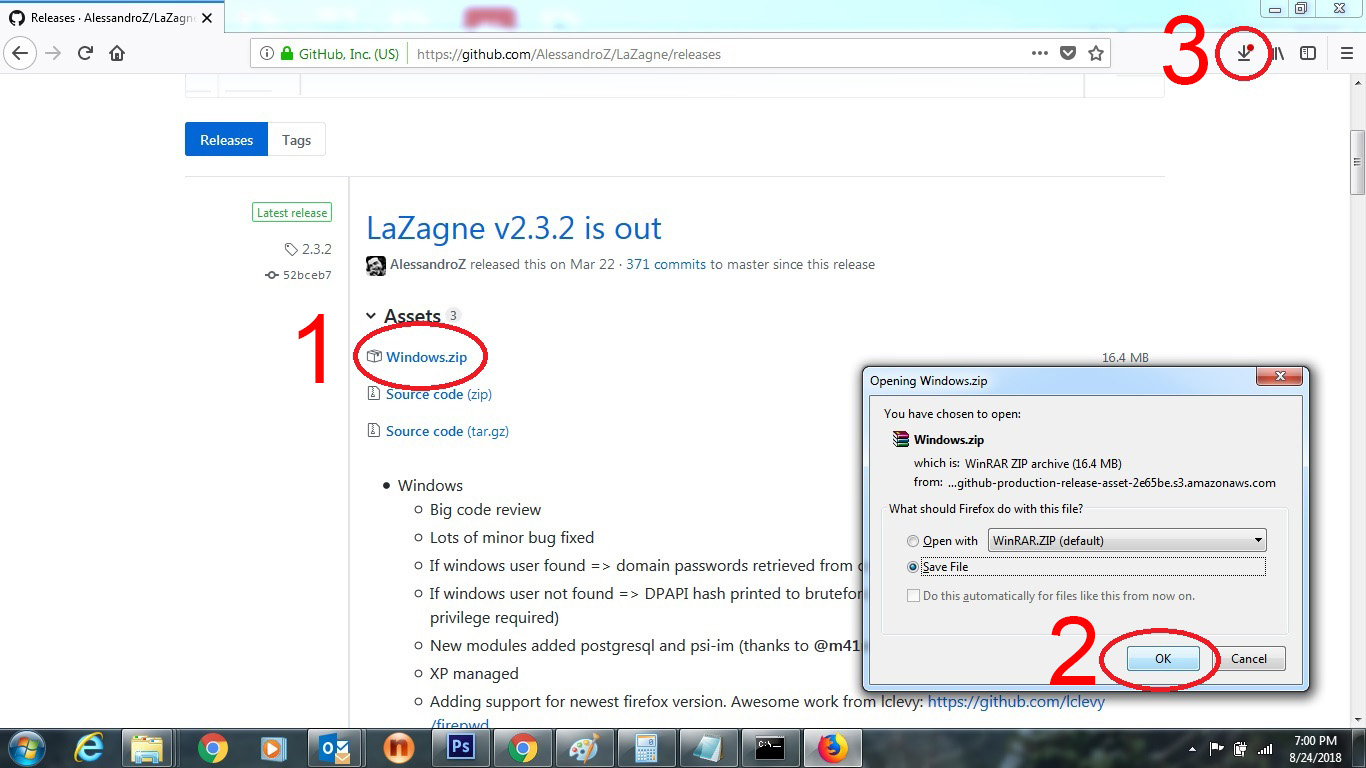Screen dimensions: 1366x768
Task: Launch Internet Explorer from taskbar
Action: (89, 748)
